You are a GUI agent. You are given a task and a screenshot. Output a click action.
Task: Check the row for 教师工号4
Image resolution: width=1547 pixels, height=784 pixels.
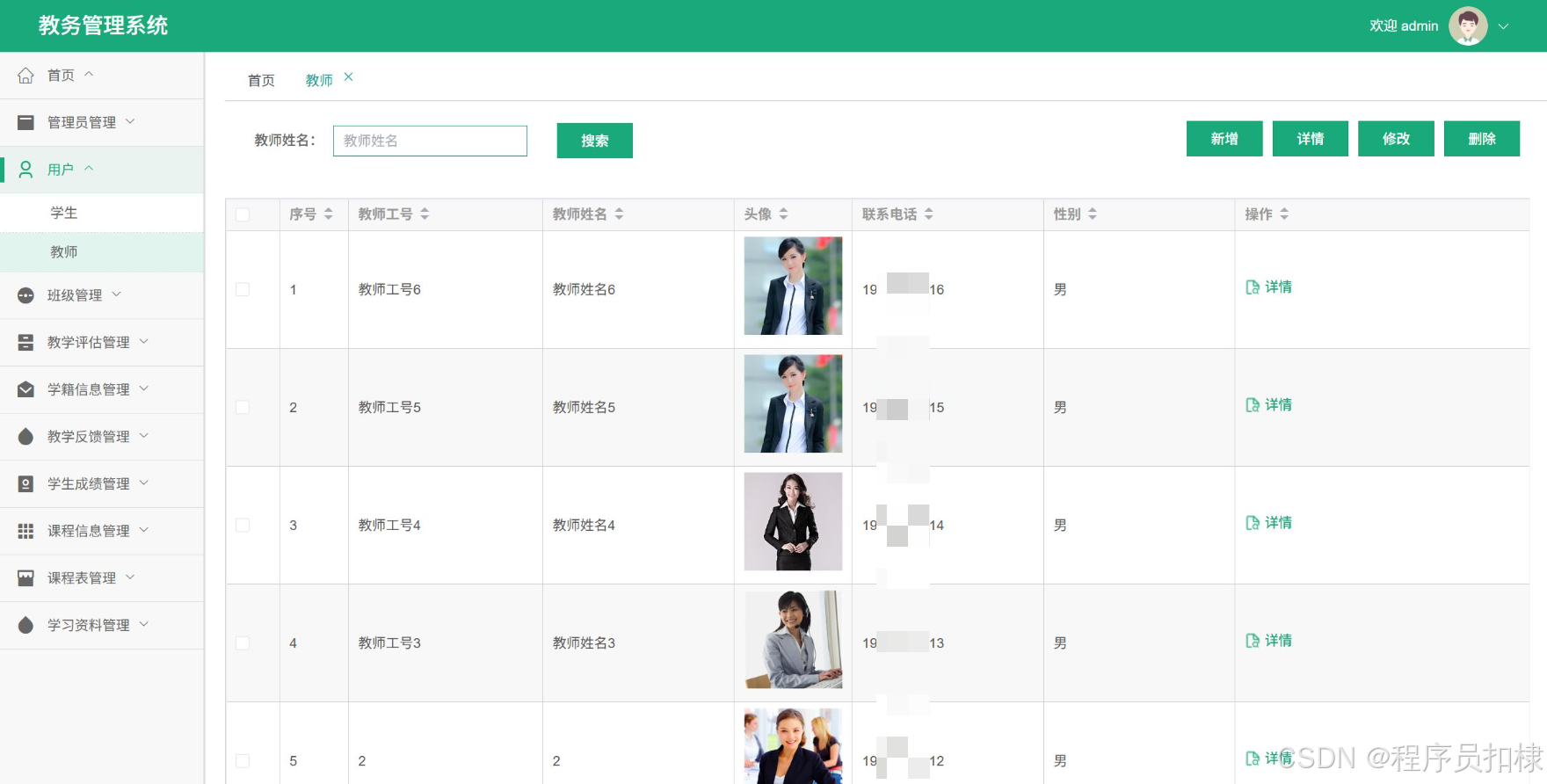(243, 525)
